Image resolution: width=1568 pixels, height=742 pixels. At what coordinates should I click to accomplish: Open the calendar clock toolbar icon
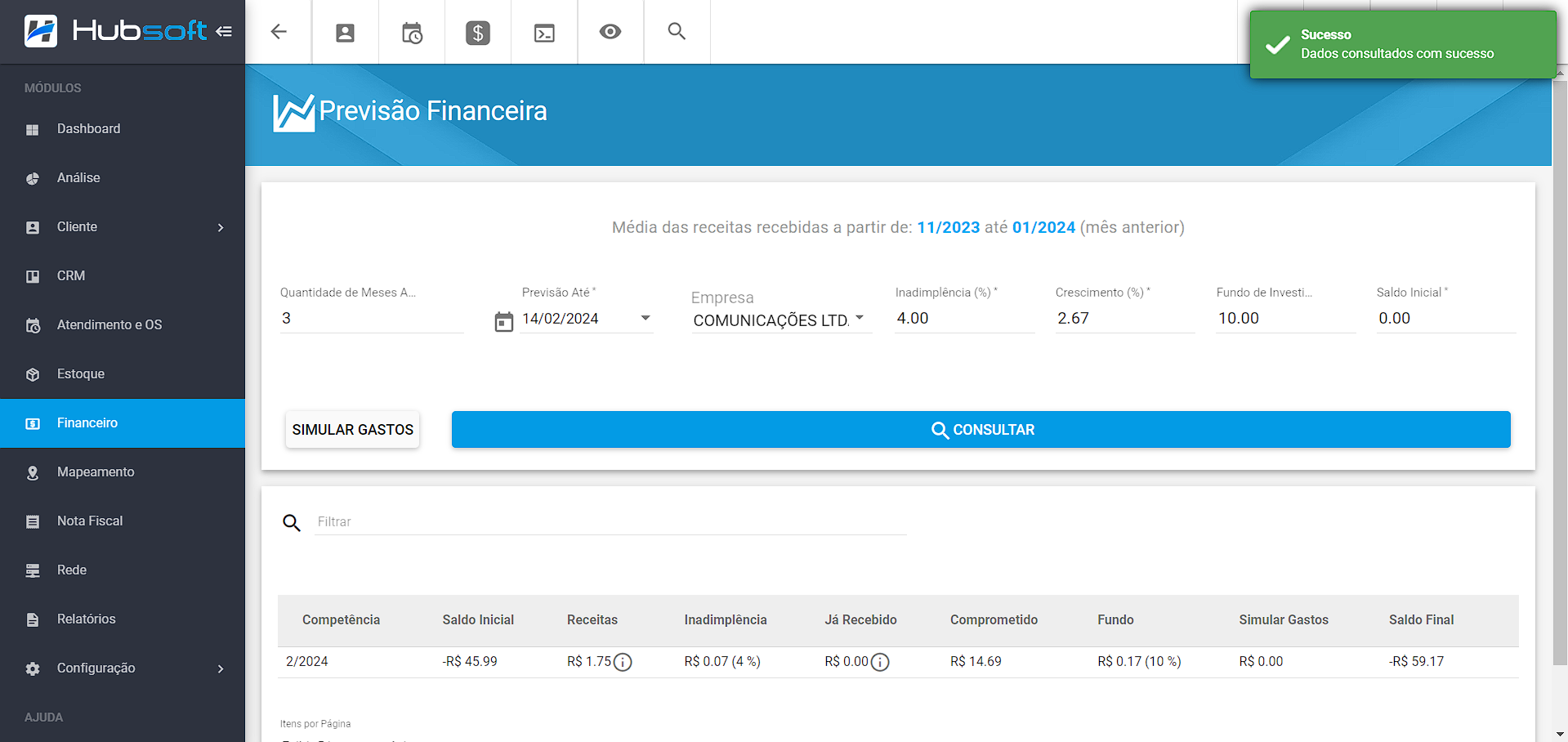pos(412,33)
